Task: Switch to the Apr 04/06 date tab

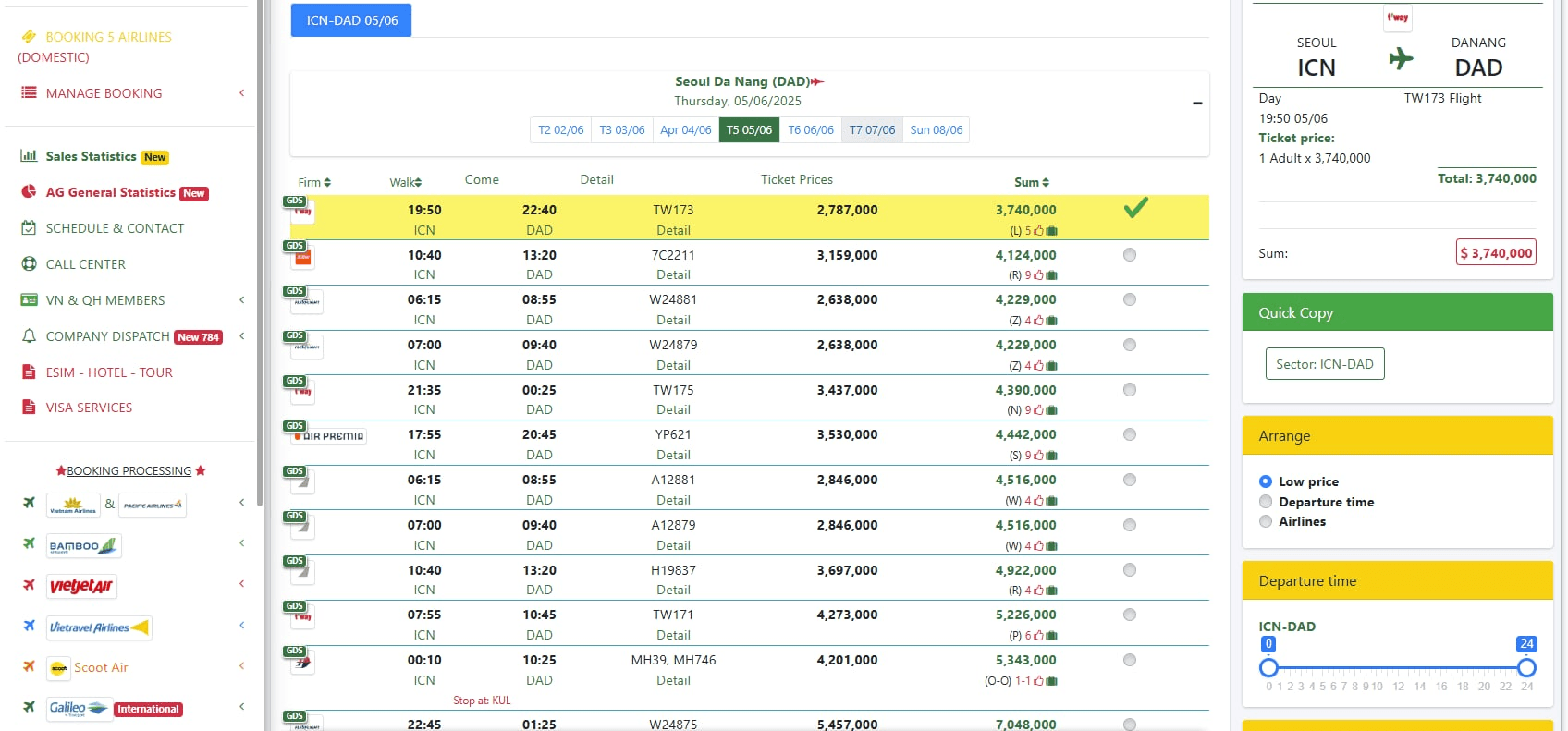Action: (x=686, y=130)
